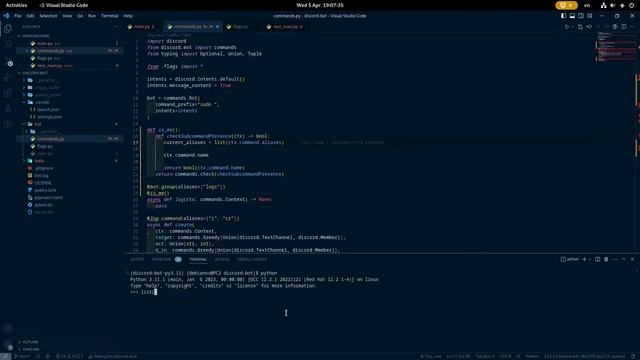Viewport: 640px width, 360px height.
Task: Click the Run Python File play button
Action: tap(567, 27)
